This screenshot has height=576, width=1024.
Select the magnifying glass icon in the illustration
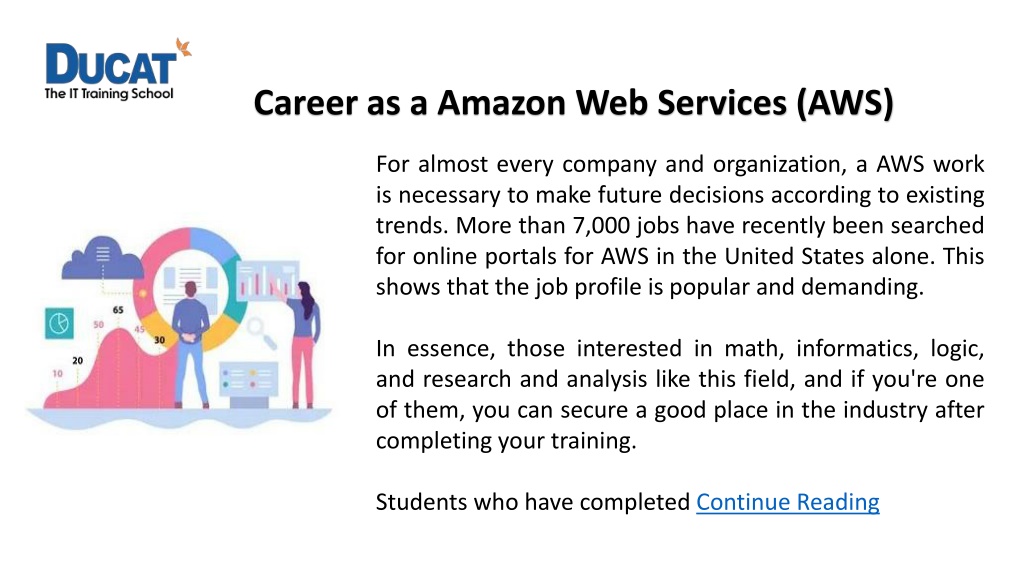(x=262, y=332)
